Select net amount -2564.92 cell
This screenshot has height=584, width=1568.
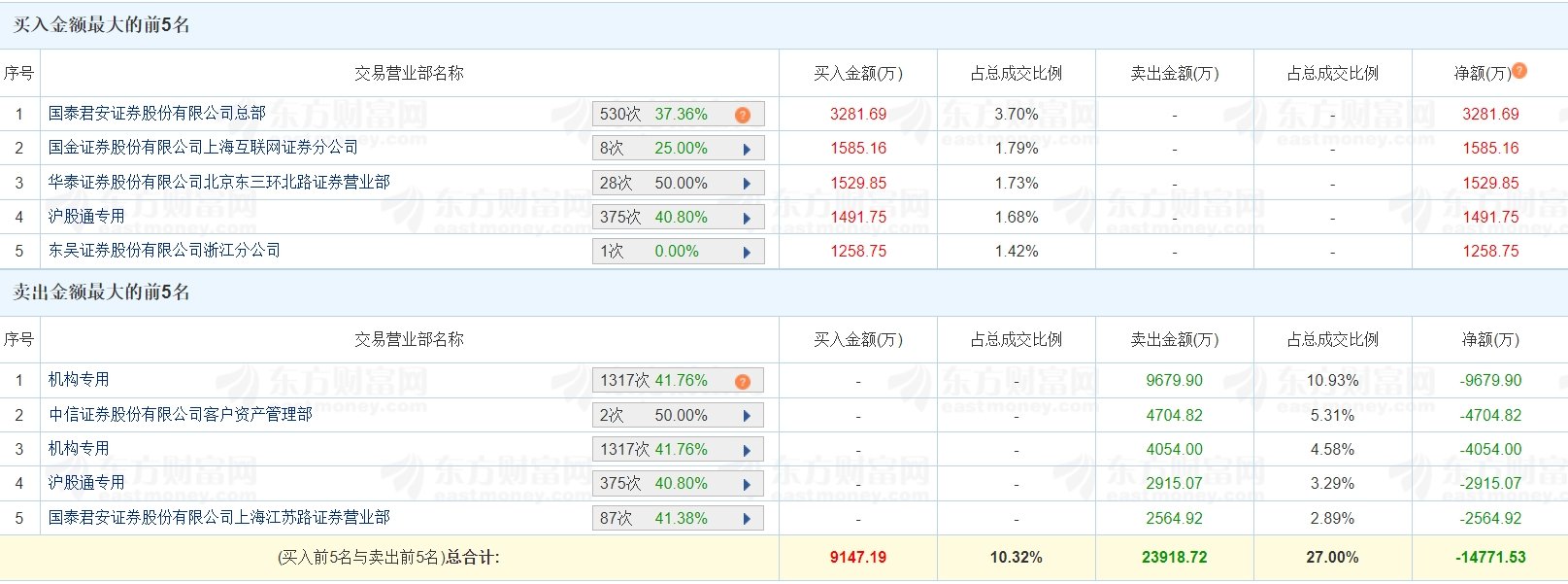[1490, 519]
